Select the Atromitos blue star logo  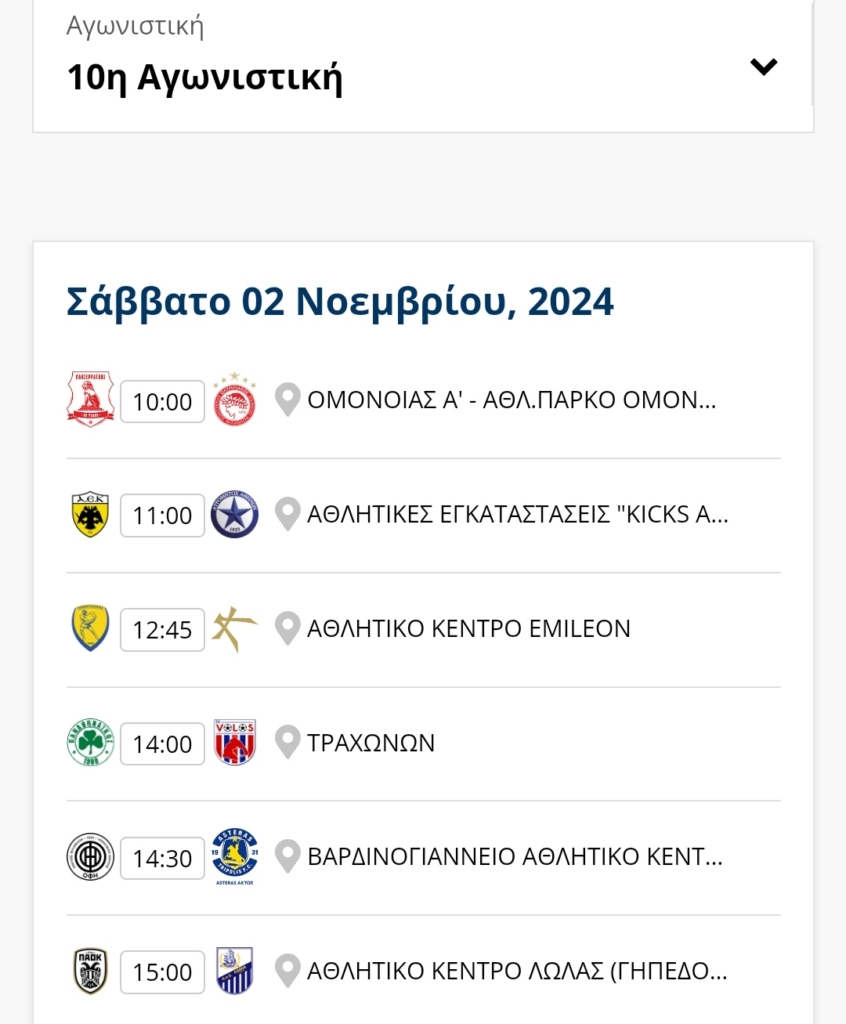[x=235, y=515]
